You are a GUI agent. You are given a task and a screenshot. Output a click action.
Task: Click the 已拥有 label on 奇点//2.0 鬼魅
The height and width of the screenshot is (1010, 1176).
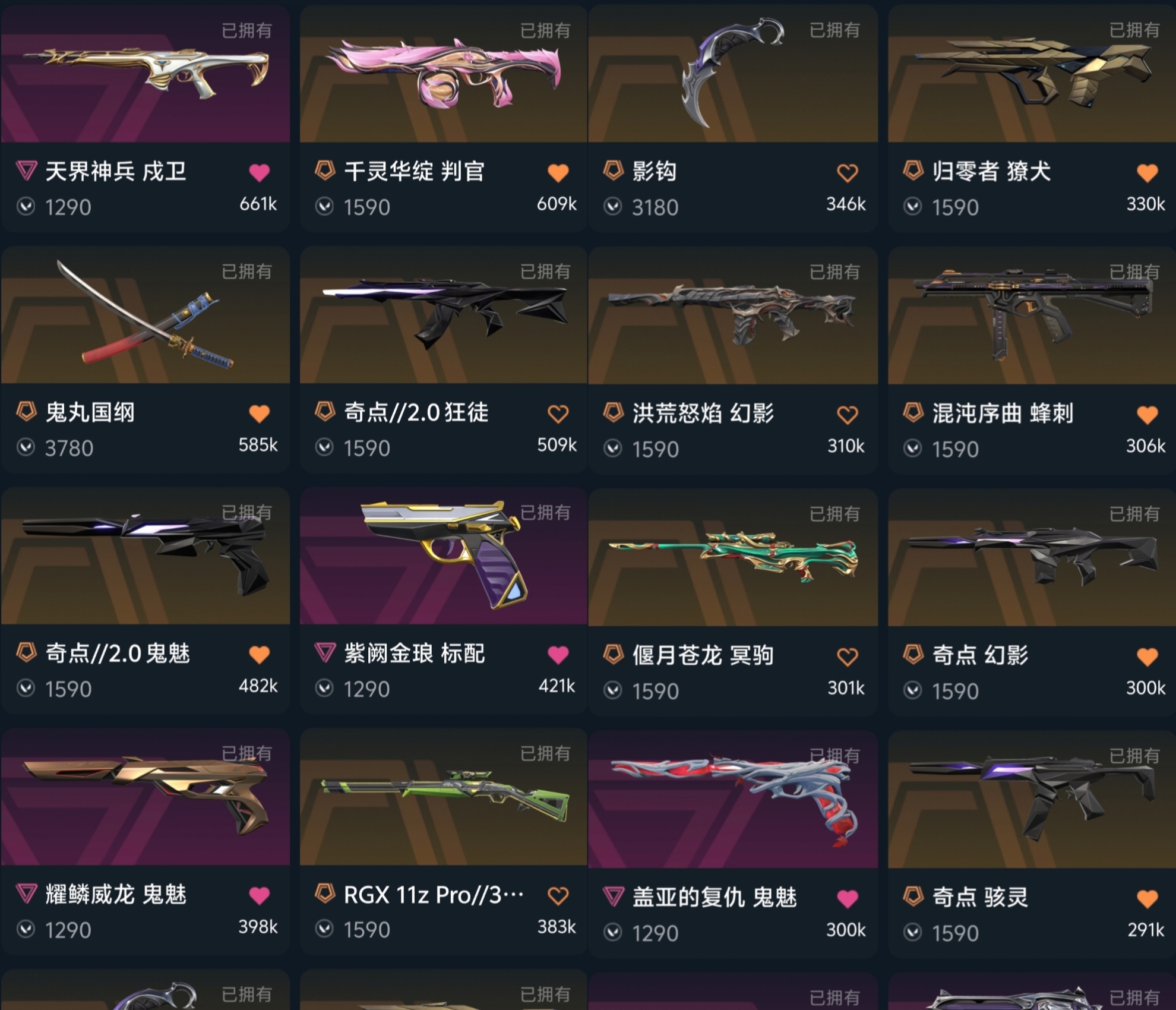[246, 512]
